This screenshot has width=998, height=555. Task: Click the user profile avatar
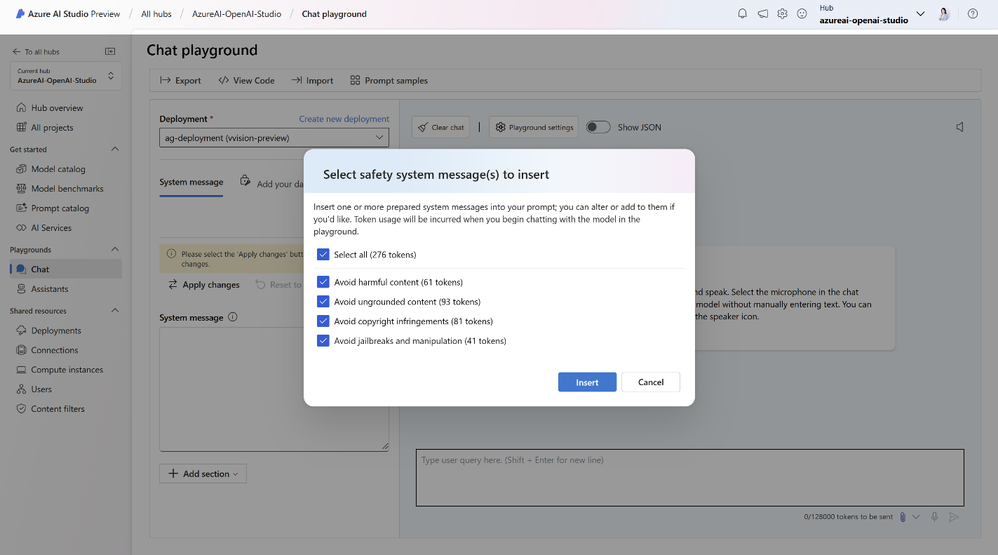click(943, 14)
